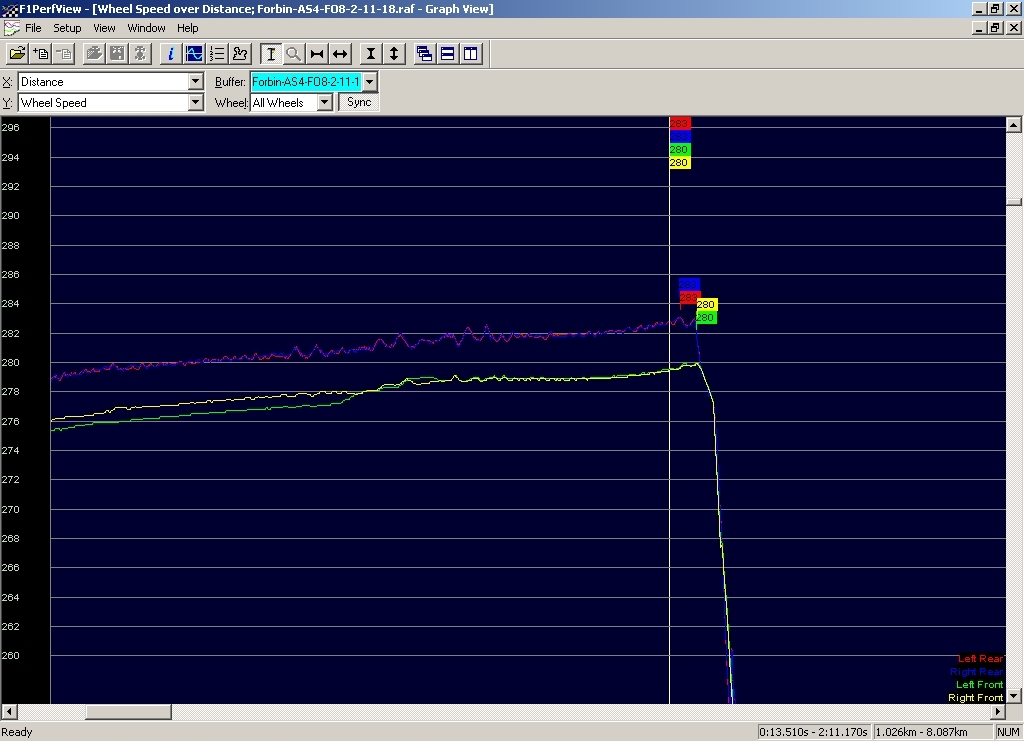Screen dimensions: 1024x742
Task: Click the add buffer (plus document) icon
Action: pos(40,54)
